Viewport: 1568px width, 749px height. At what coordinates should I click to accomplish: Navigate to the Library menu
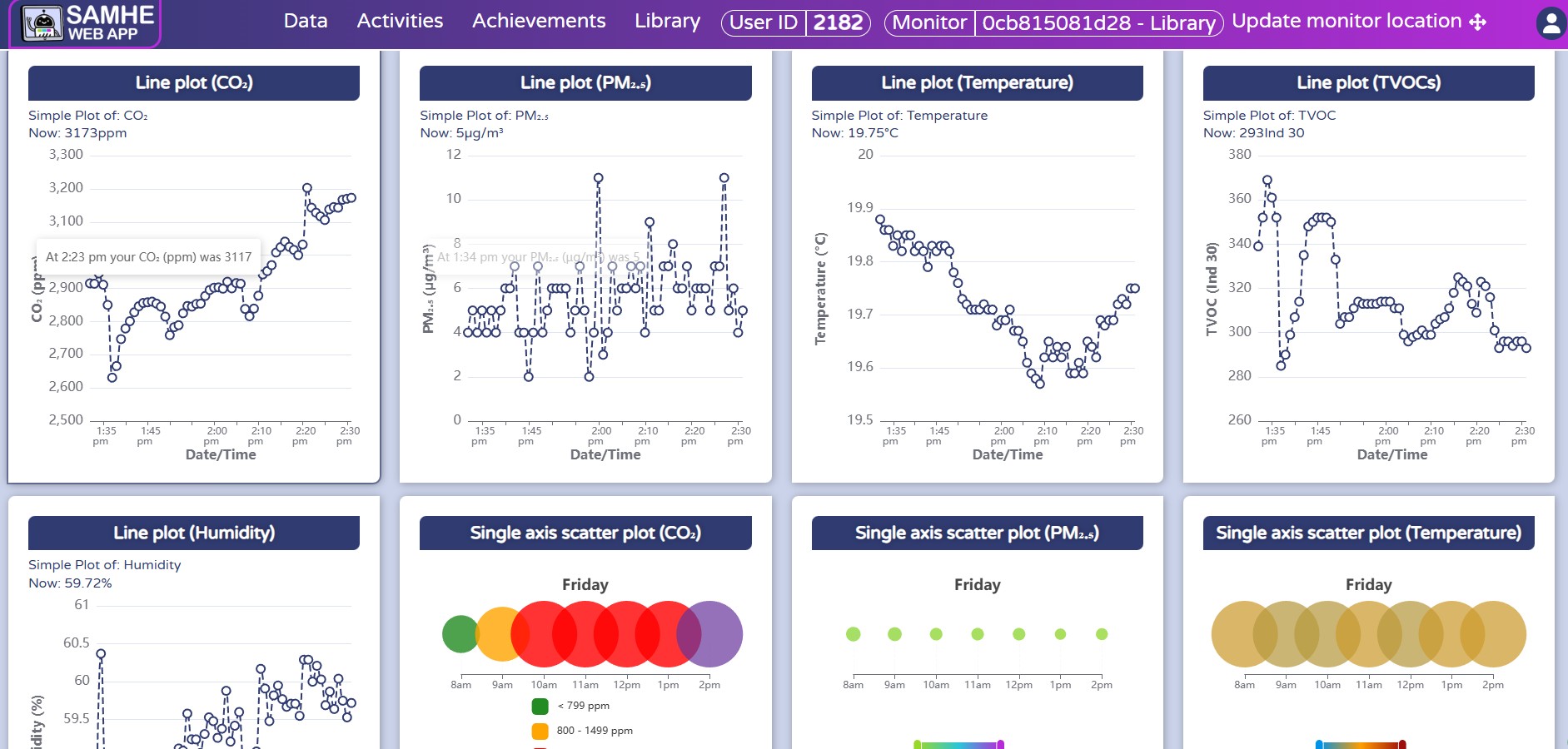coord(667,21)
